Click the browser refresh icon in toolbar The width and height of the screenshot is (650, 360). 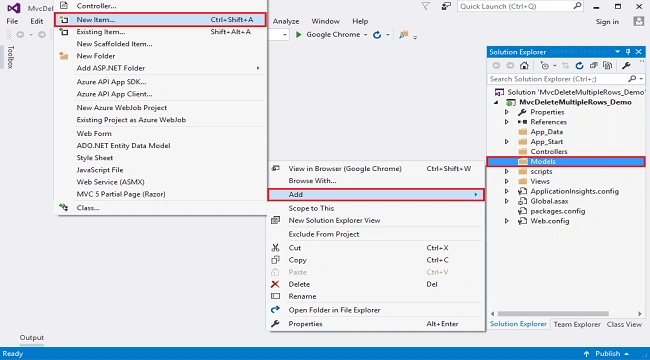pyautogui.click(x=377, y=35)
